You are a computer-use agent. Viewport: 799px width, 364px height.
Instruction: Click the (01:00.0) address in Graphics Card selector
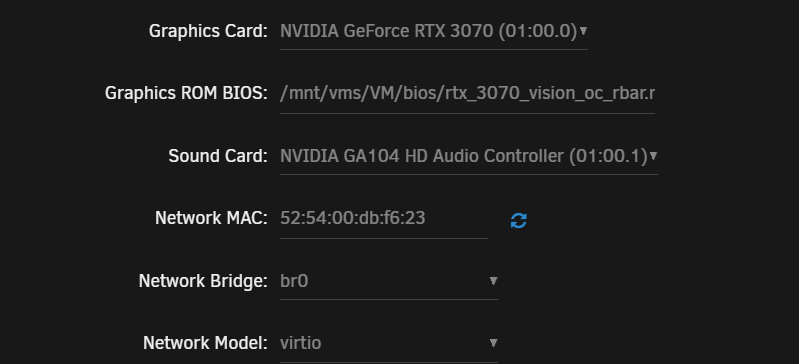click(538, 32)
